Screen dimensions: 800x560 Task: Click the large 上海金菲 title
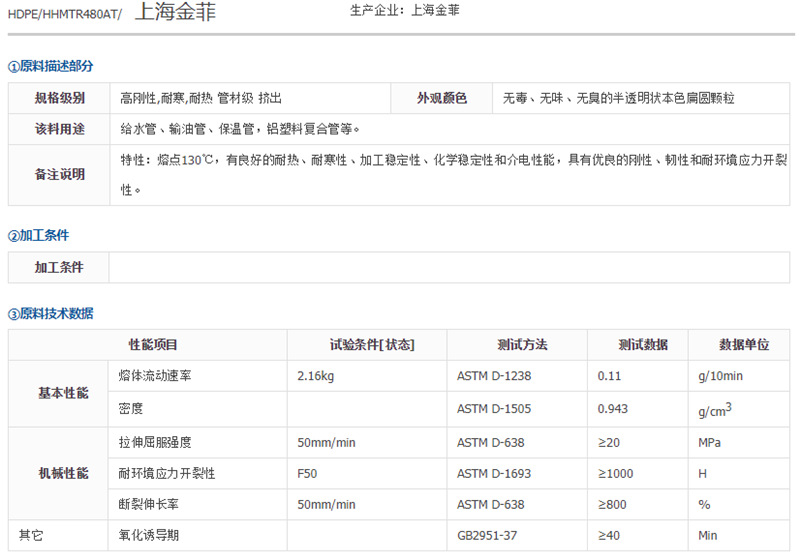[x=176, y=12]
